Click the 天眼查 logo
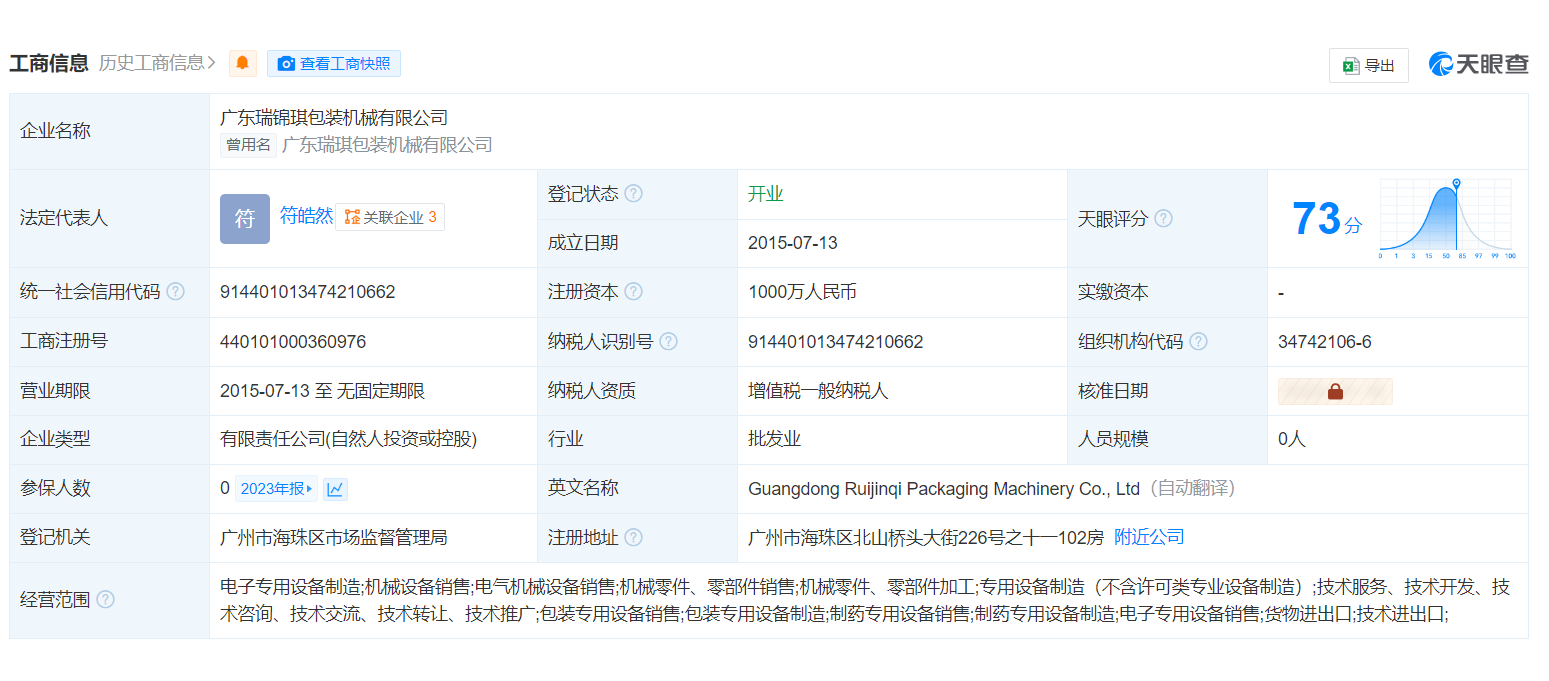Viewport: 1549px width, 681px height. pos(1478,64)
